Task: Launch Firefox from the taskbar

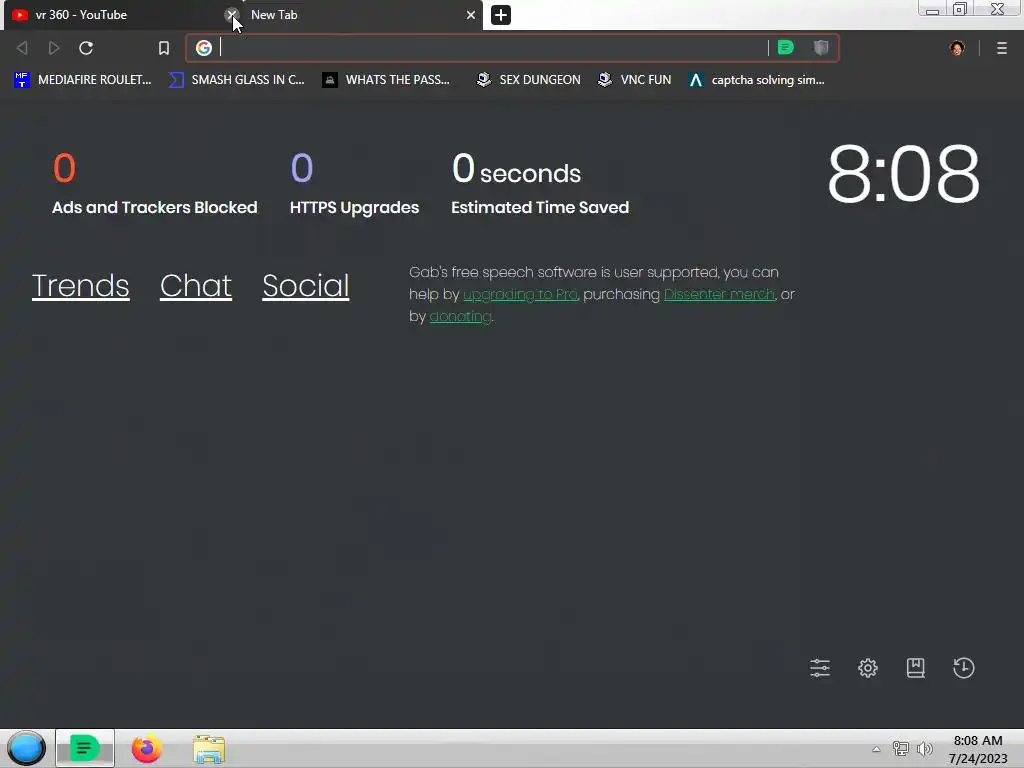Action: pyautogui.click(x=147, y=748)
